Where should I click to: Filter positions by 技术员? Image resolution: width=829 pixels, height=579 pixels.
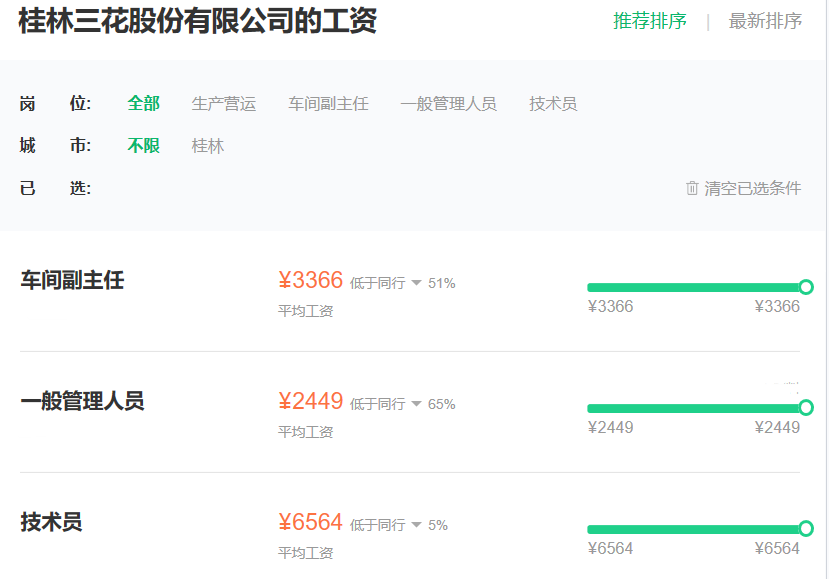(553, 103)
